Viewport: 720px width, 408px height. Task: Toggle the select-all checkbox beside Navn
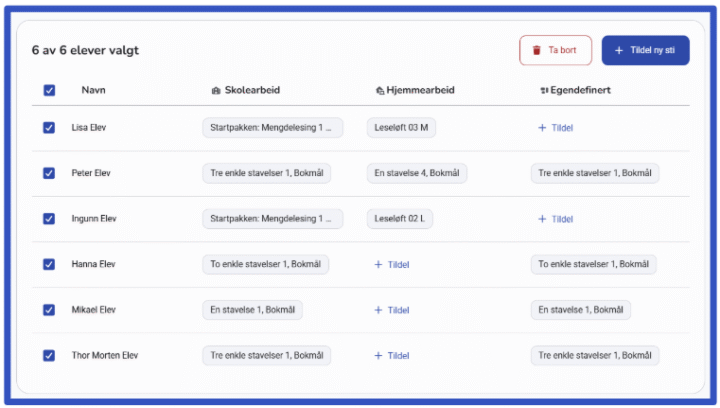pyautogui.click(x=49, y=90)
